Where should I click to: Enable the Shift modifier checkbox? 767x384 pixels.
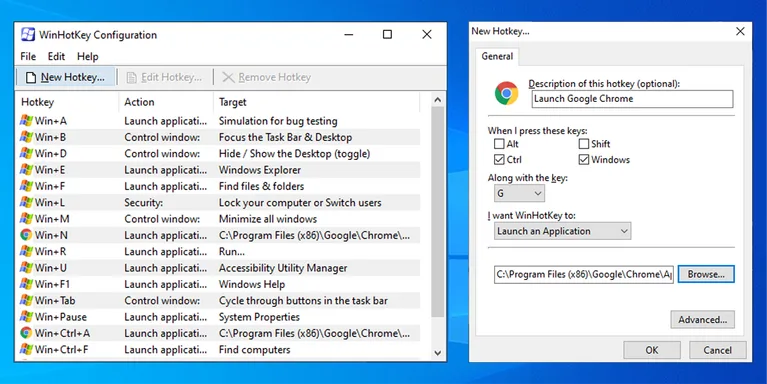pos(584,144)
